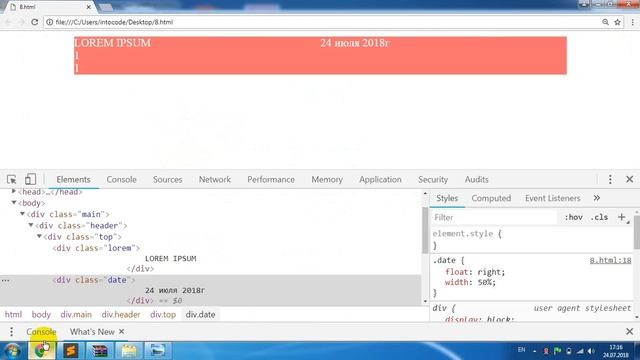
Task: Select div.top in breadcrumb bar
Action: [x=163, y=314]
